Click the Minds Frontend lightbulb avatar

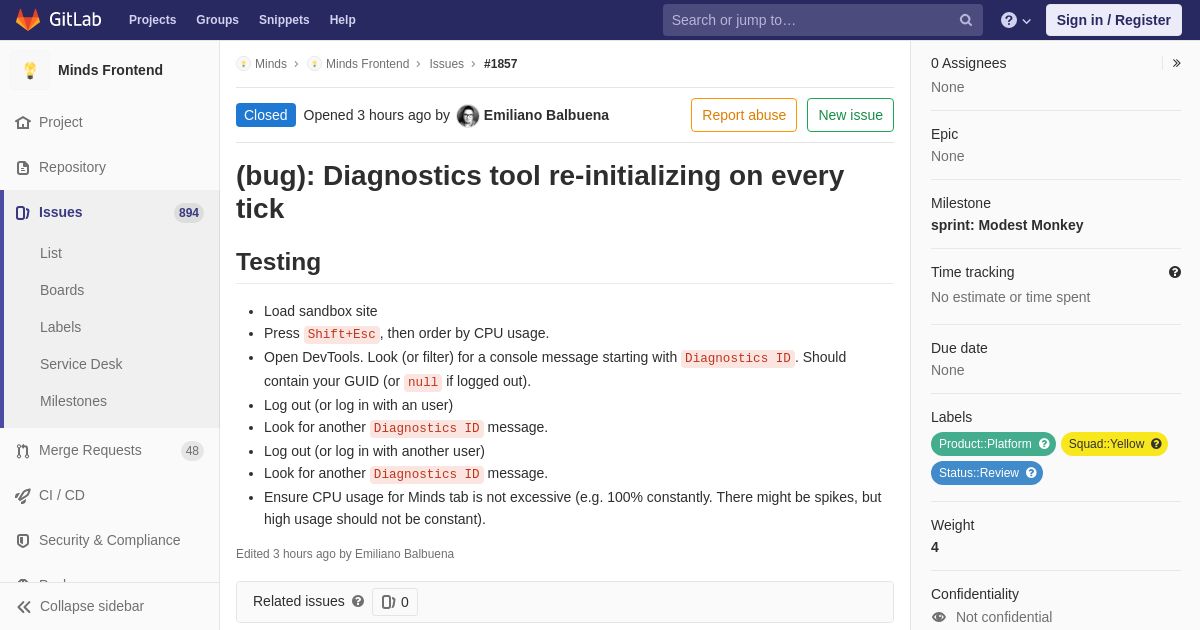30,70
